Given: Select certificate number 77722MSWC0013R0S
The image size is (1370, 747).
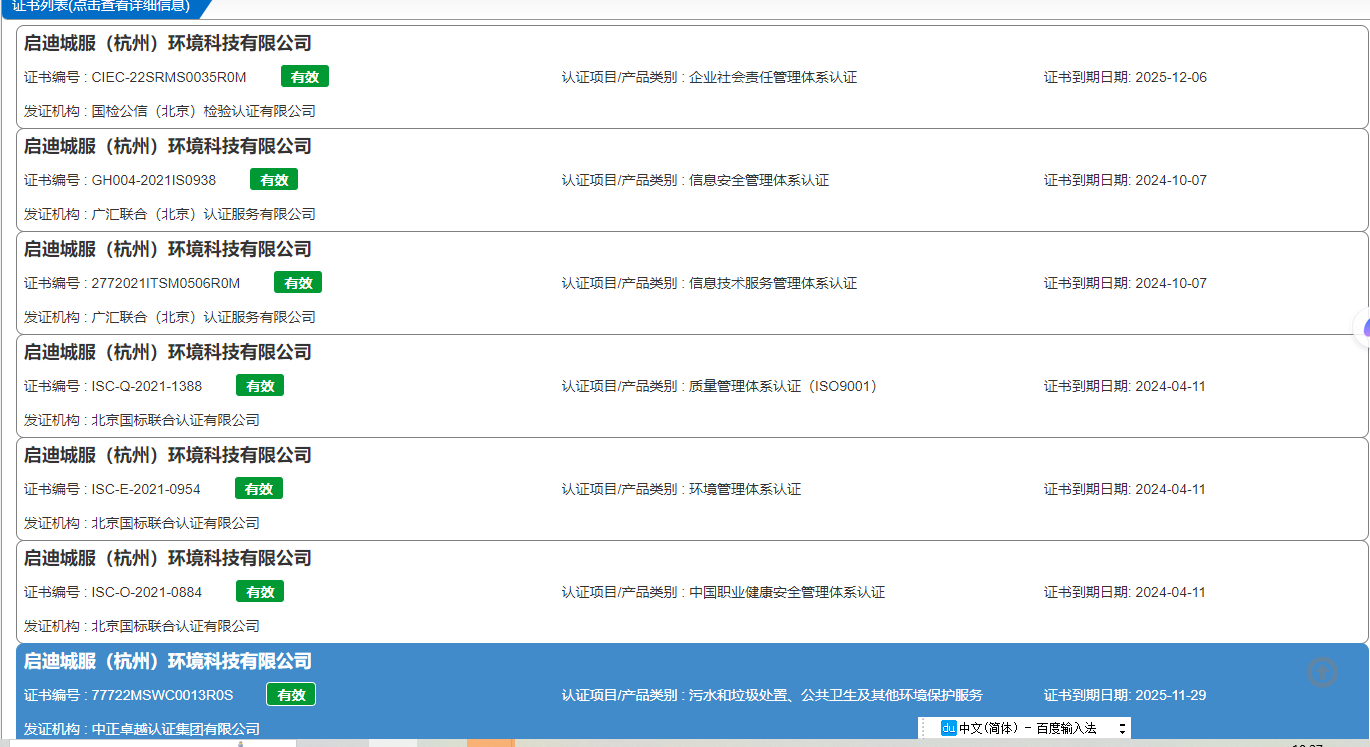Looking at the screenshot, I should [x=162, y=695].
